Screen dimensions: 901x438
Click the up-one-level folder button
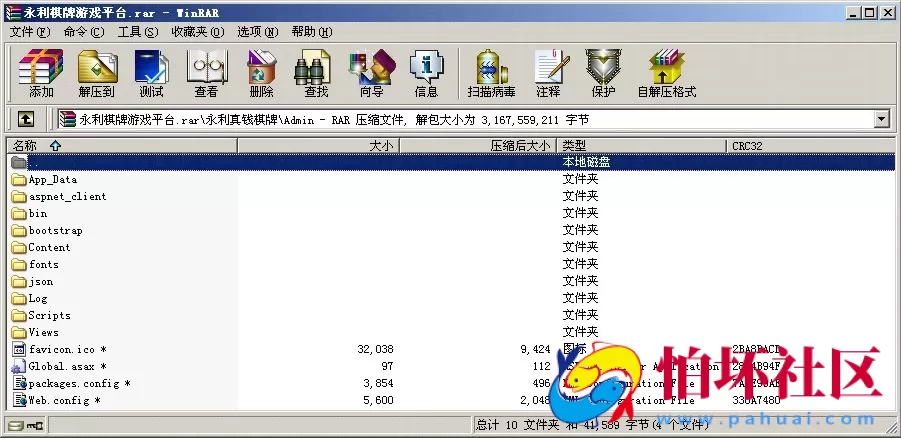point(25,120)
